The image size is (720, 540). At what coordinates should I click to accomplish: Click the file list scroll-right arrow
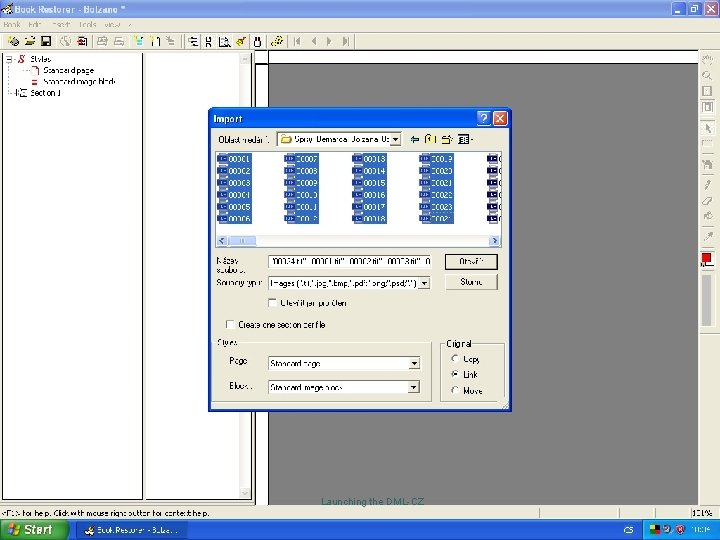495,241
